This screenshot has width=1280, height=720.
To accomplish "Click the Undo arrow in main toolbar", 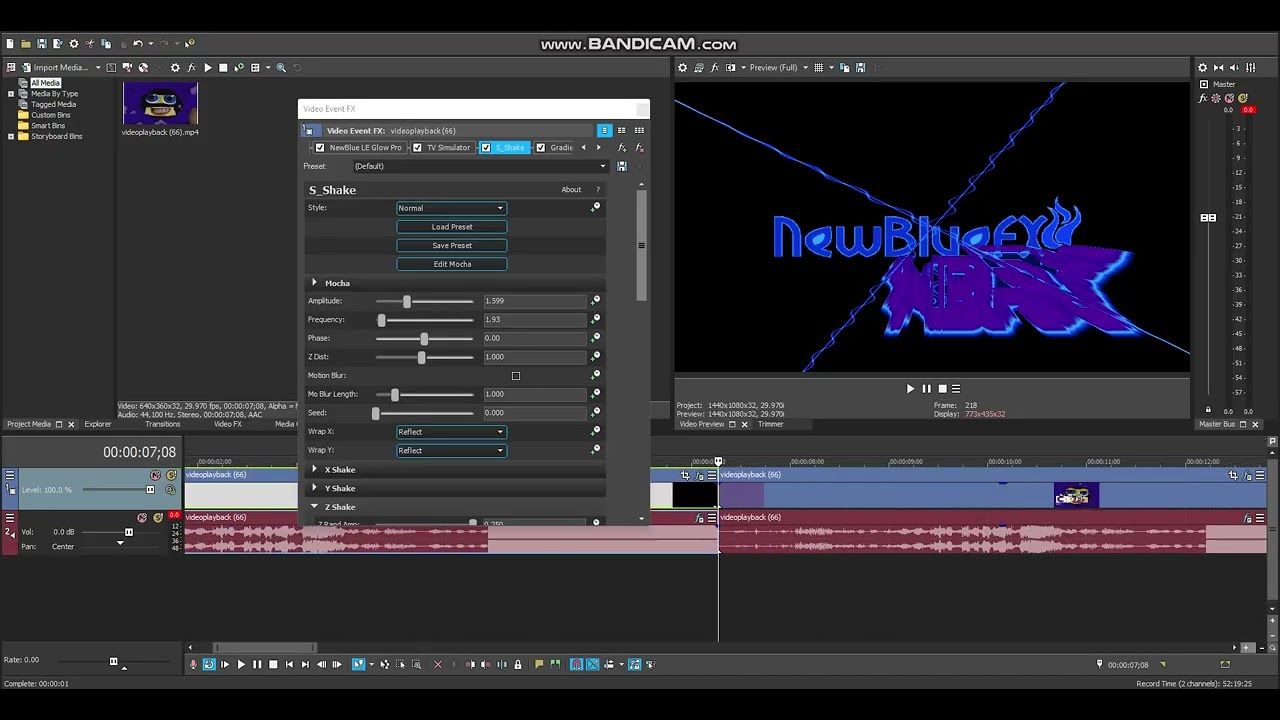I will (x=138, y=44).
